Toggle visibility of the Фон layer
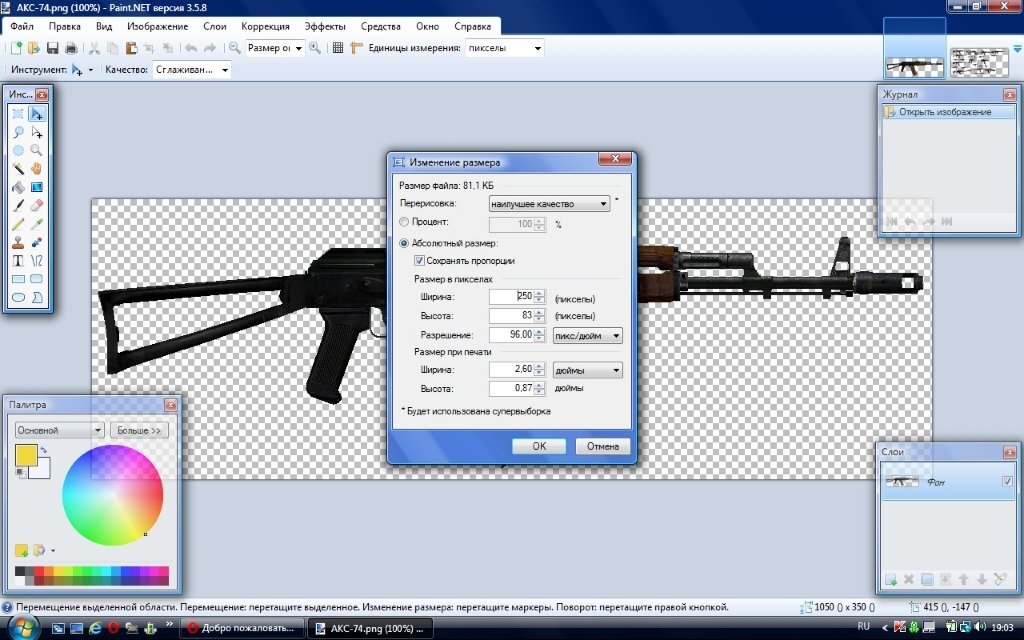The image size is (1024, 640). tap(1006, 483)
